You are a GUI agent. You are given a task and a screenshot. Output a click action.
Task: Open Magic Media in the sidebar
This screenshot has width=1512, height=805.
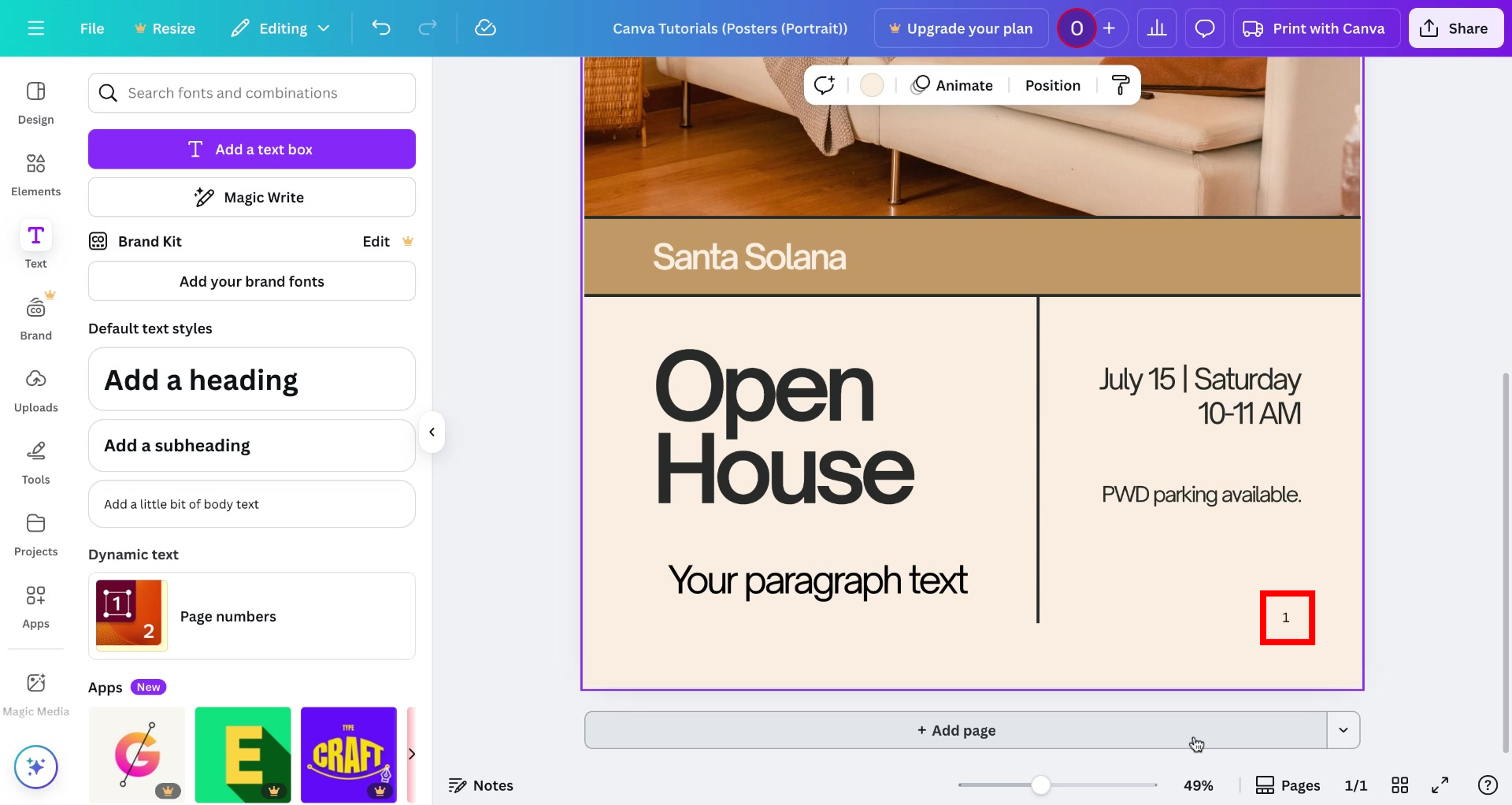point(35,692)
